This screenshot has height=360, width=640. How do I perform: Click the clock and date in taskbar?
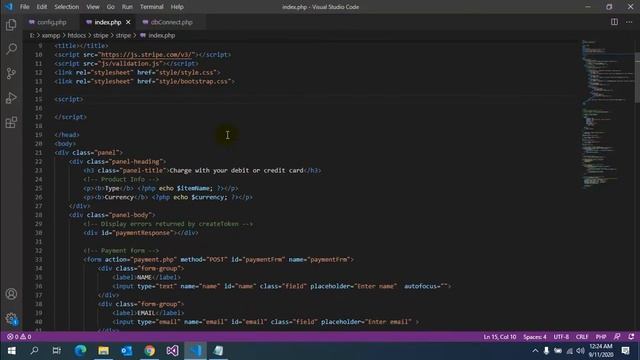(601, 351)
